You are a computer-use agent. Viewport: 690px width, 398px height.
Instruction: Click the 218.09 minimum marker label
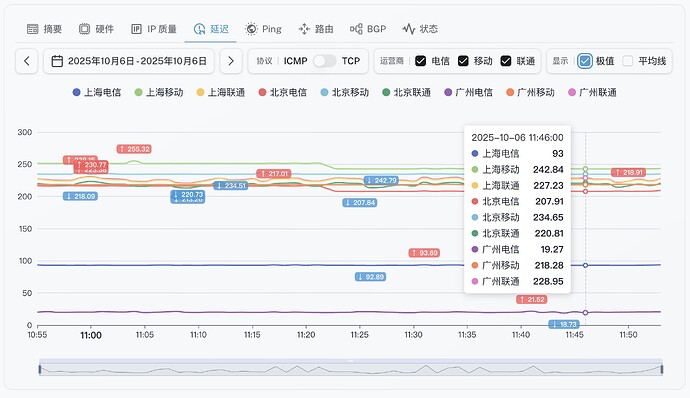80,196
